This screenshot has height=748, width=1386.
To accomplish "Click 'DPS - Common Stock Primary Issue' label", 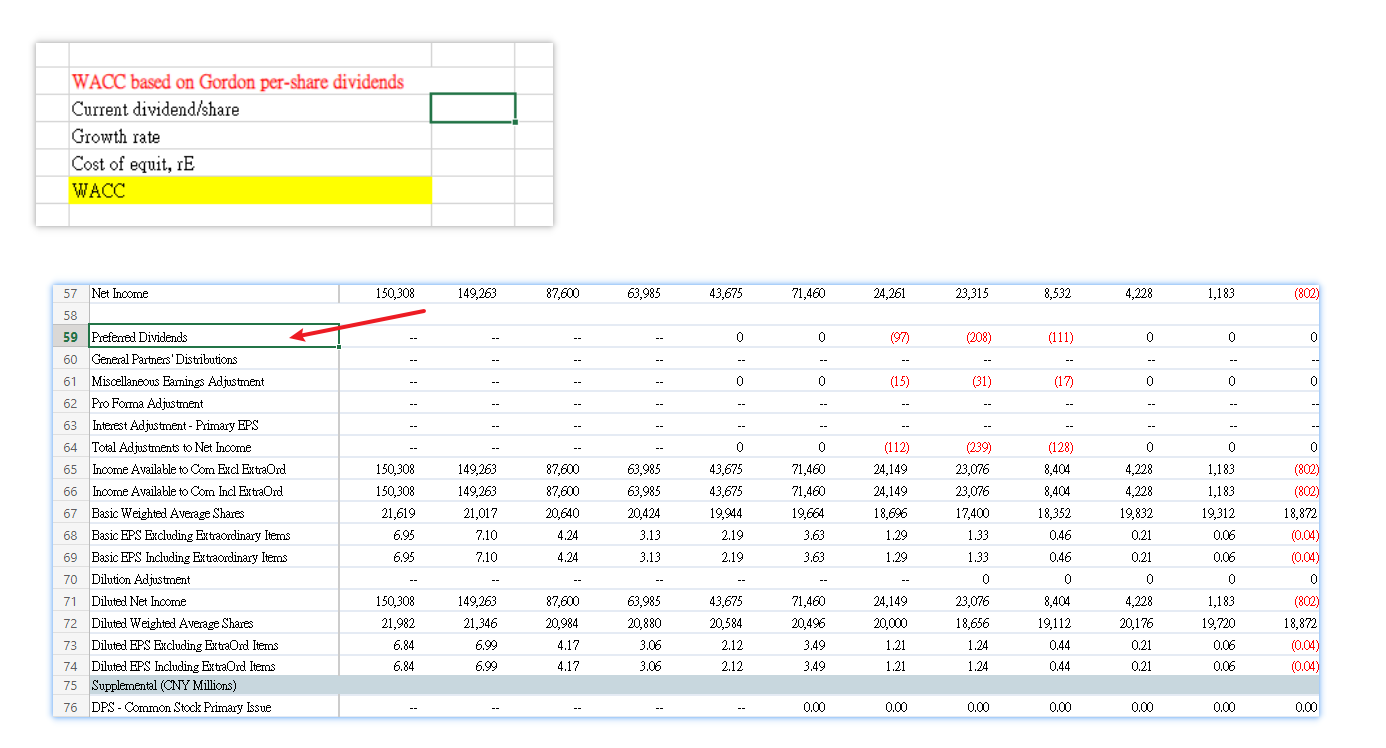I will pyautogui.click(x=182, y=707).
